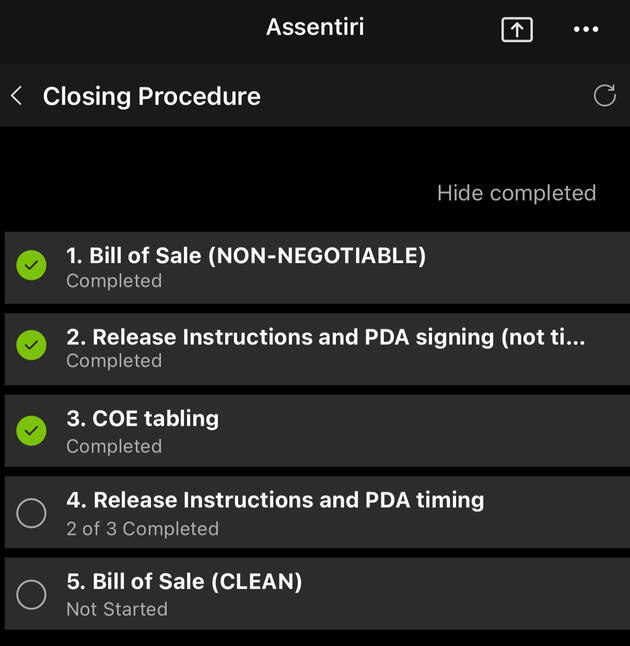Open Release Instructions and PDA signing item

(x=325, y=337)
